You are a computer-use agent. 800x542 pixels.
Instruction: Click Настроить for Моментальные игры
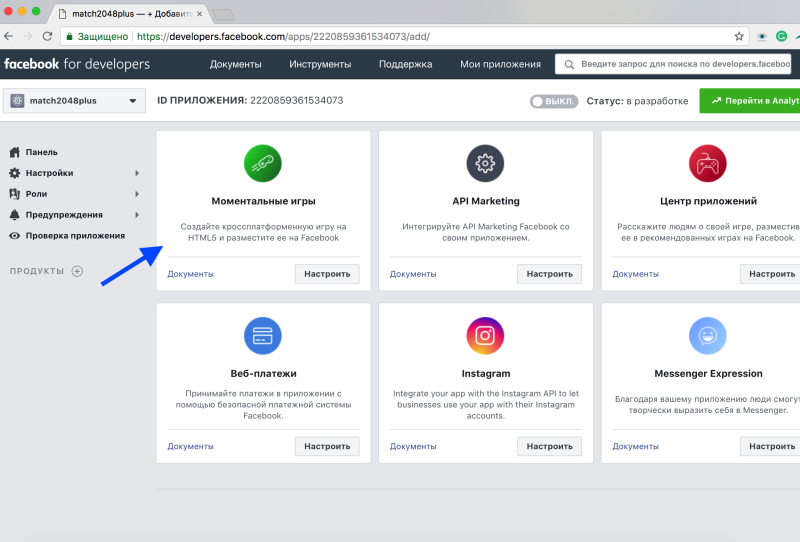[327, 274]
